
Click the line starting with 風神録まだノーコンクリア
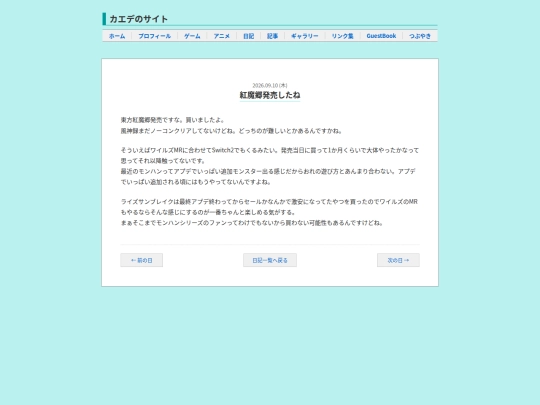[x=232, y=131]
